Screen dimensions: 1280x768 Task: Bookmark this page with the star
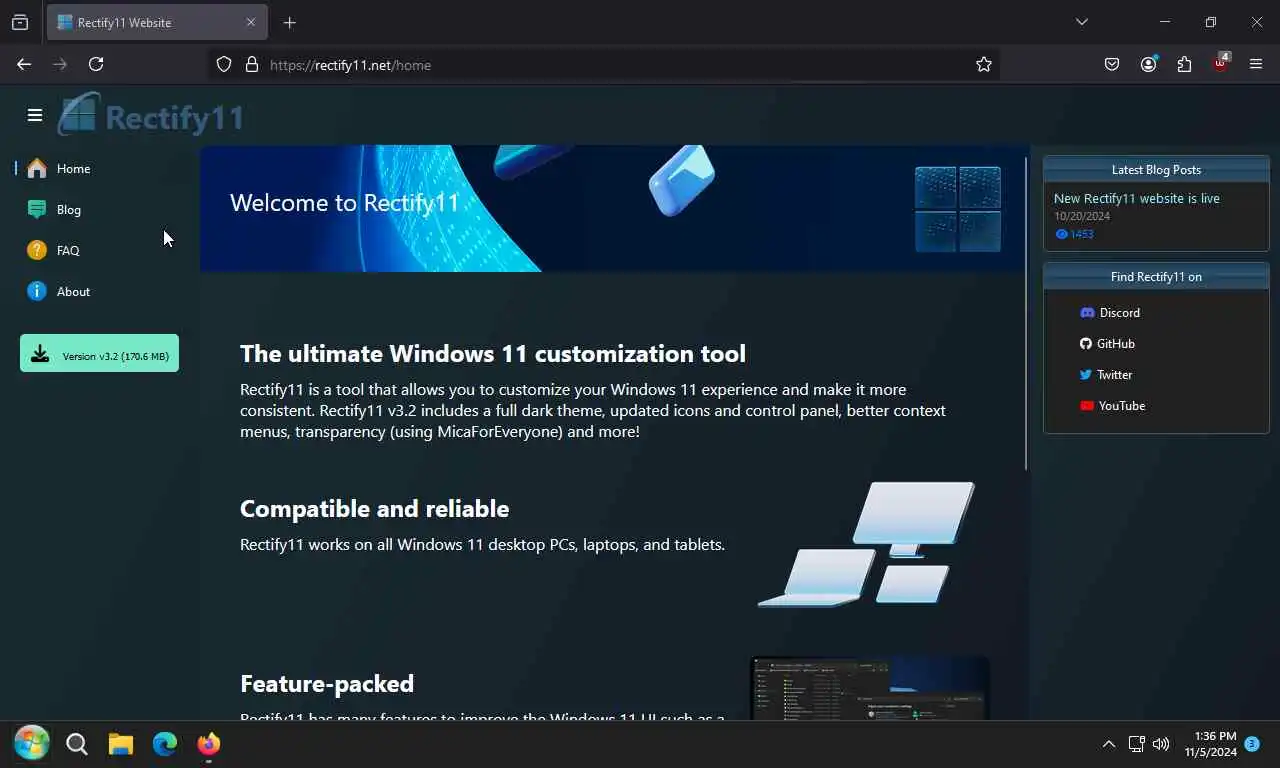[x=984, y=64]
